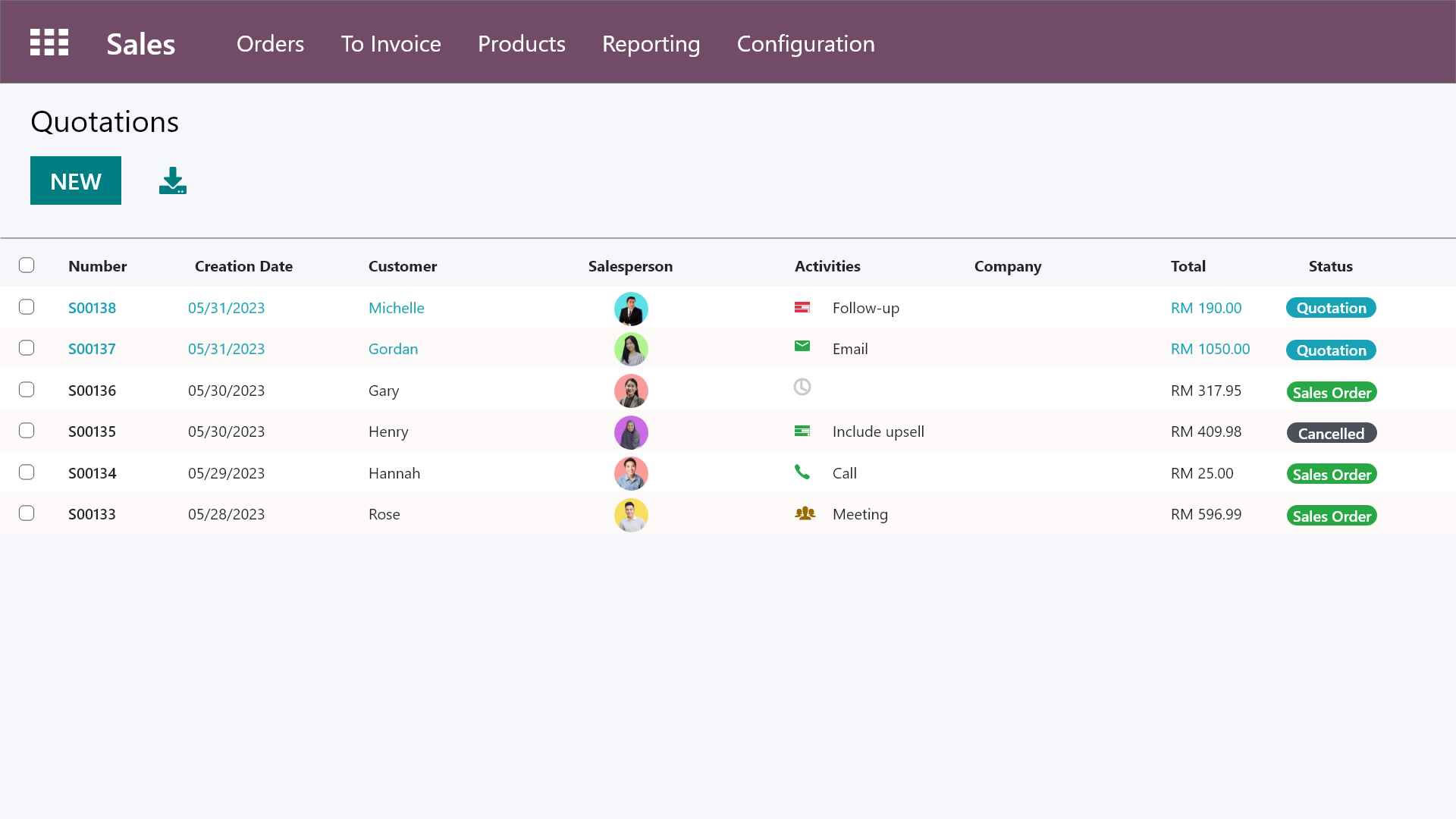Click the Follow-up activity icon for S00138
Viewport: 1456px width, 819px height.
pyautogui.click(x=802, y=307)
